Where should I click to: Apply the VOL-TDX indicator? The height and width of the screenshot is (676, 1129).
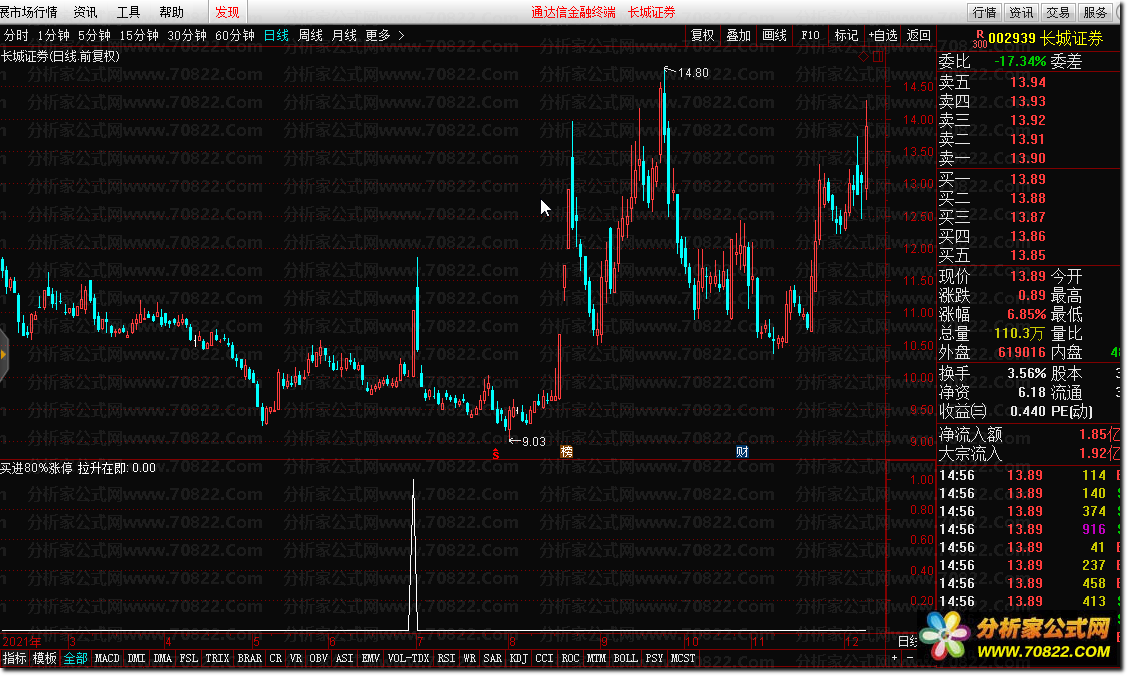point(408,658)
